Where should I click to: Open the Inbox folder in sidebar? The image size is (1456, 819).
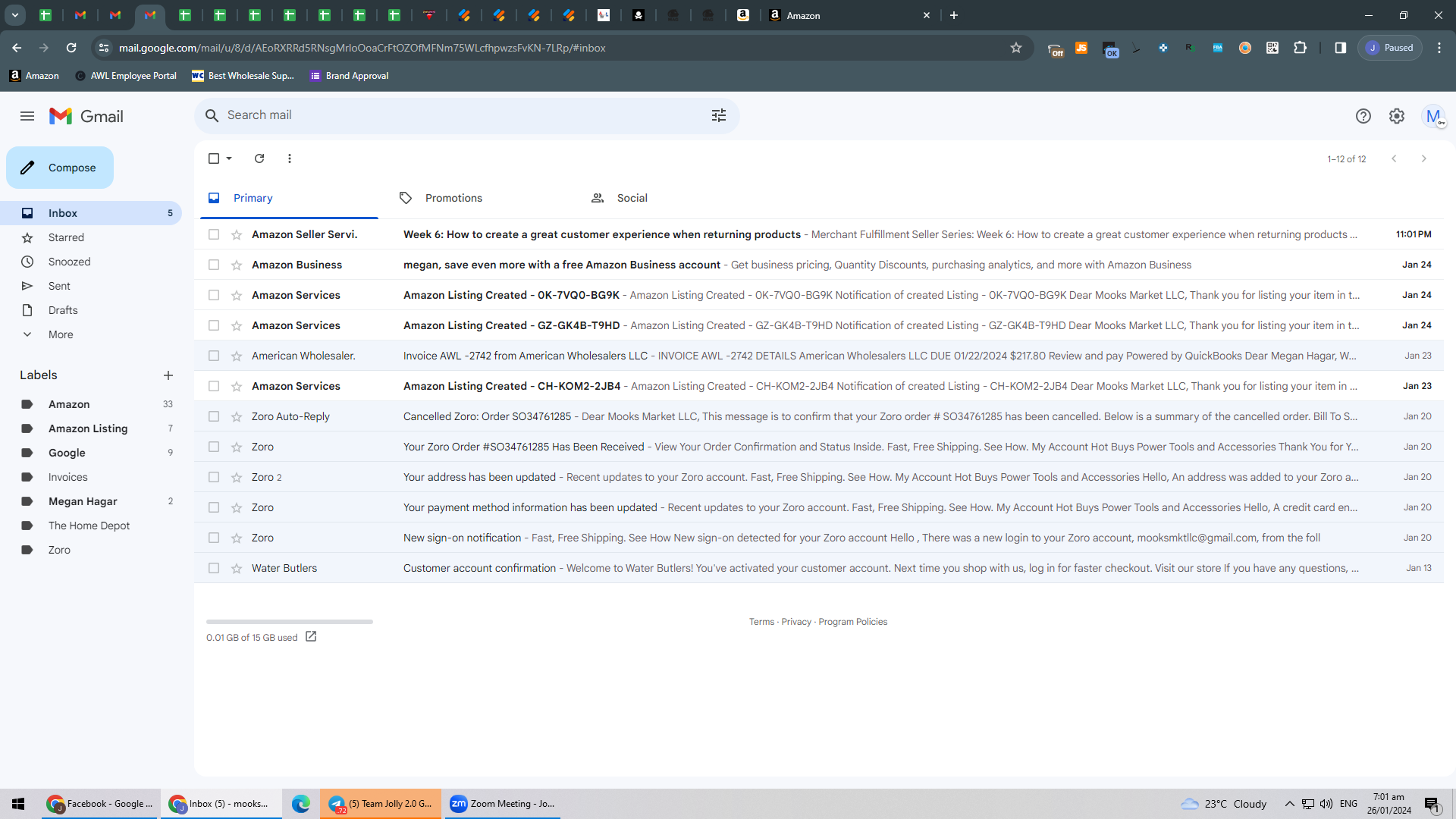click(91, 213)
